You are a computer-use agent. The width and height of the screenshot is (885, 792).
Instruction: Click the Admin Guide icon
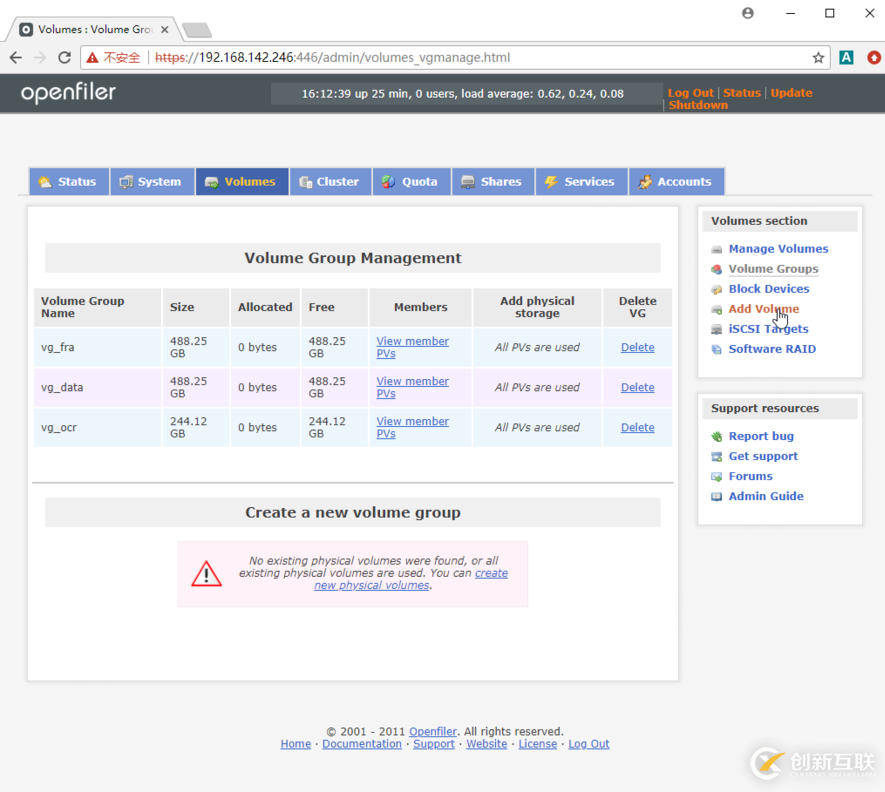pyautogui.click(x=716, y=496)
